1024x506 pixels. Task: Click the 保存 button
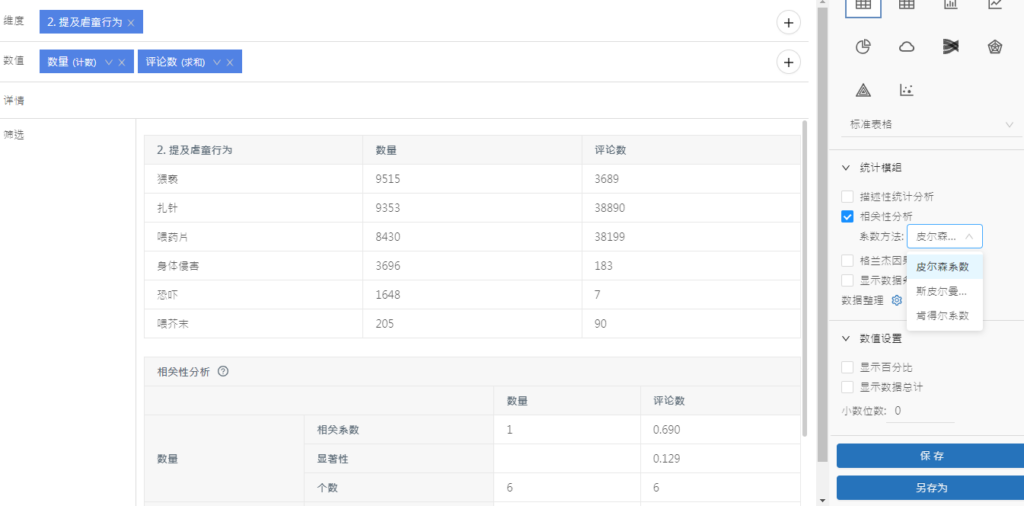pyautogui.click(x=930, y=456)
